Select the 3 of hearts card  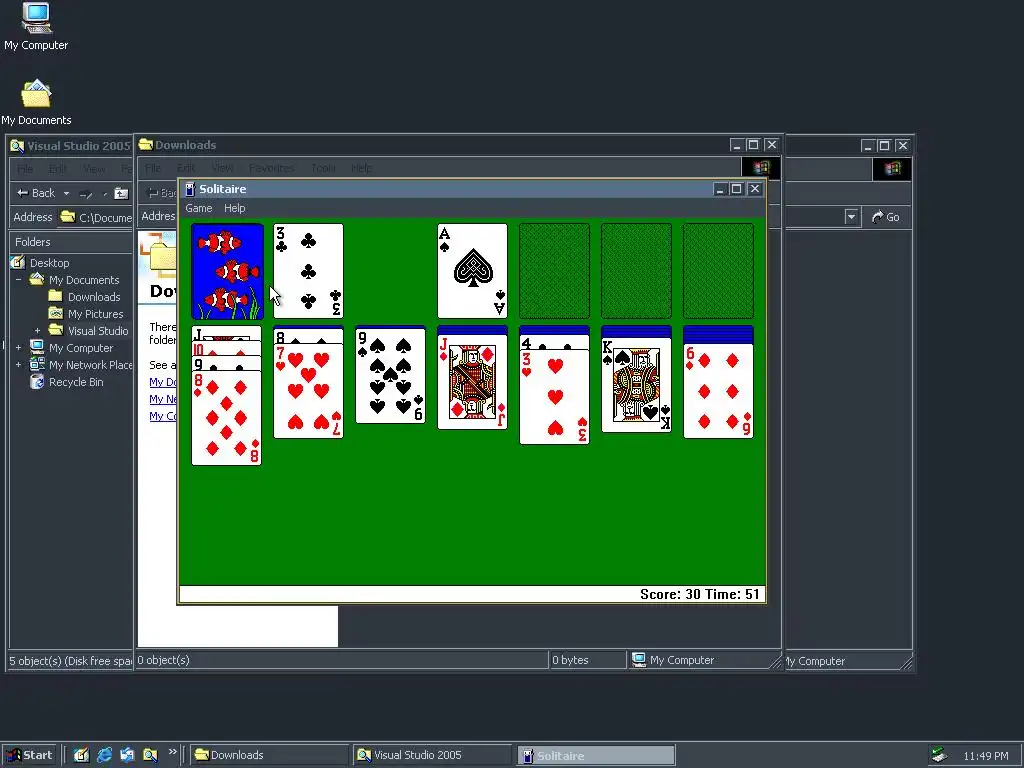pyautogui.click(x=554, y=396)
